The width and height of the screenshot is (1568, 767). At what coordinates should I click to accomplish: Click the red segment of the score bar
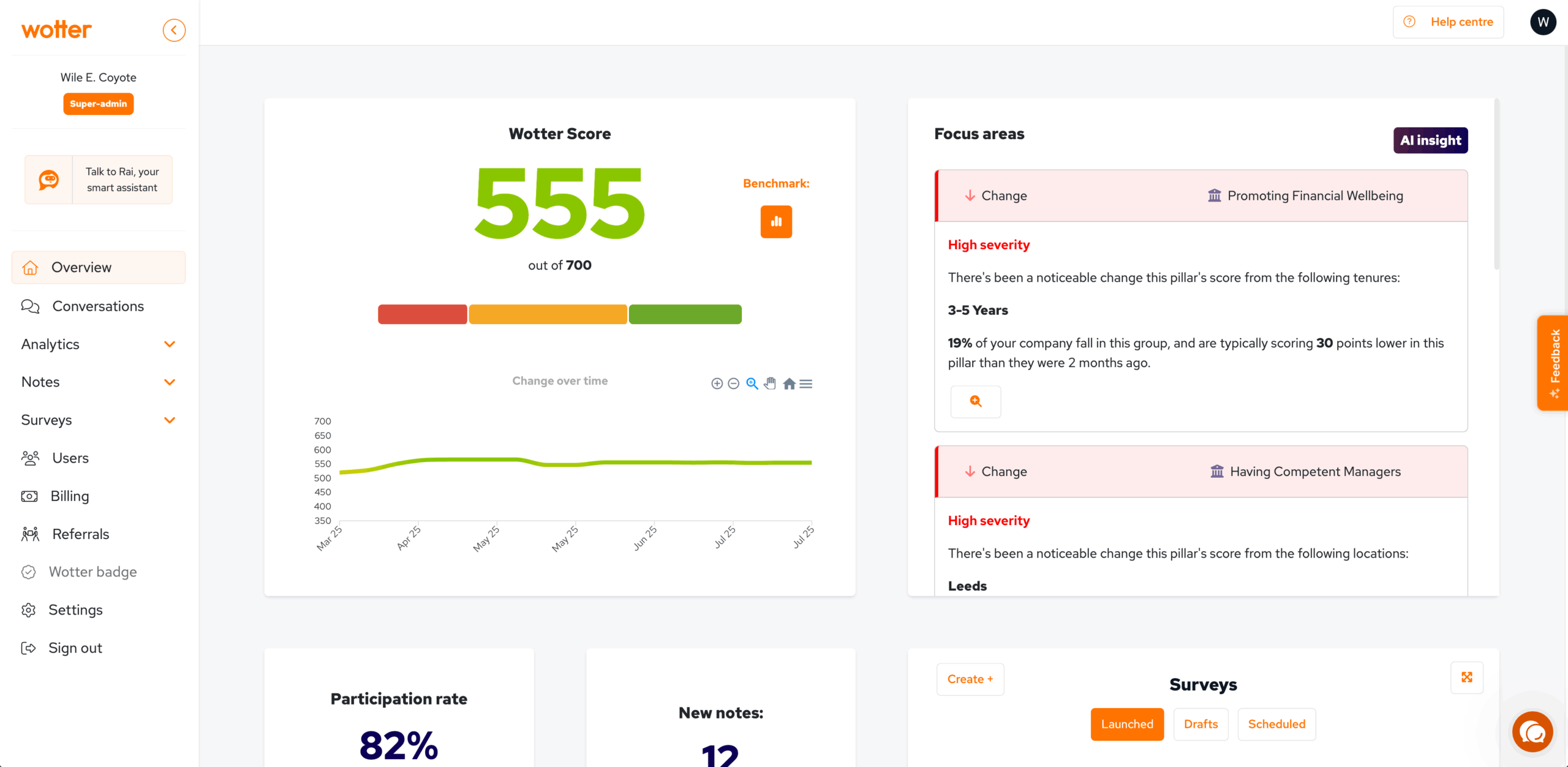point(423,314)
